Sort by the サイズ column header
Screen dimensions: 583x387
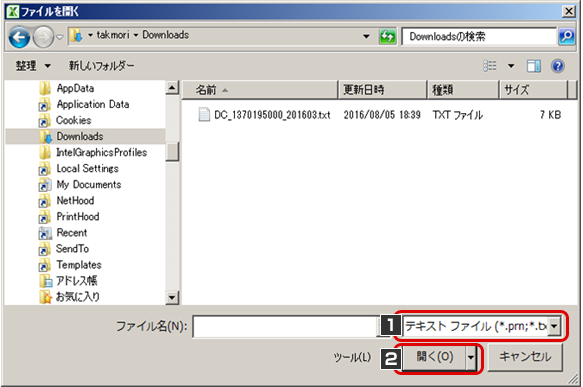pos(534,90)
